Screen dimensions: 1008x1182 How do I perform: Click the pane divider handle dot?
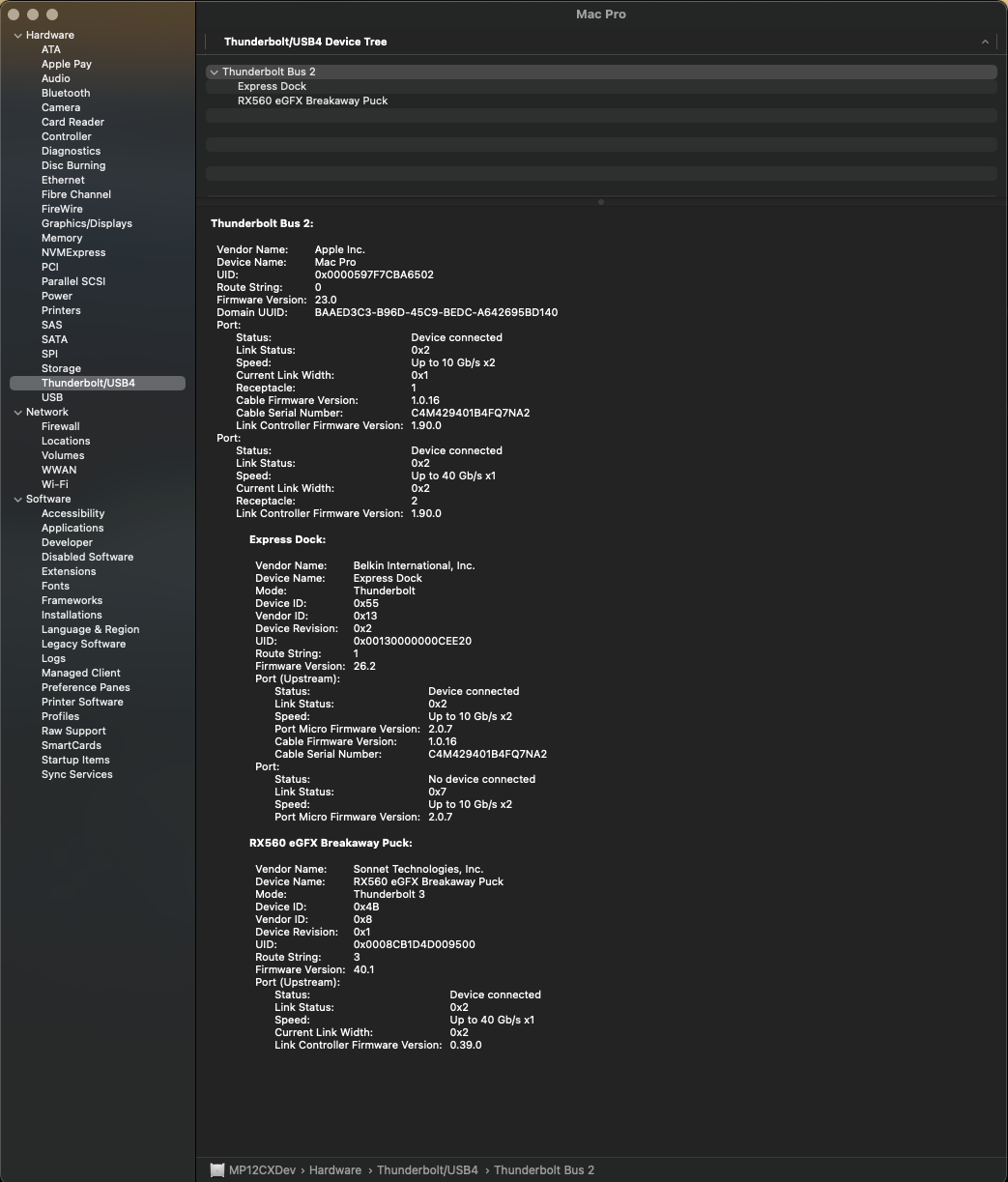click(601, 202)
